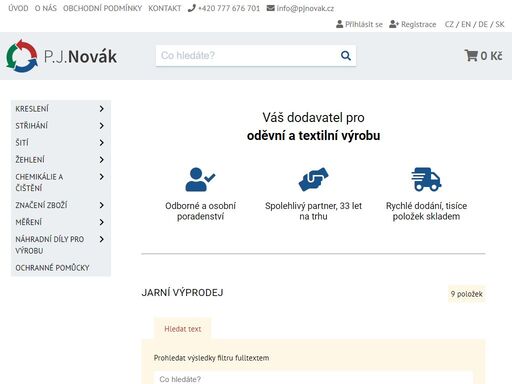The height and width of the screenshot is (384, 512).
Task: Call the +420 777 676 701 link
Action: pyautogui.click(x=229, y=8)
